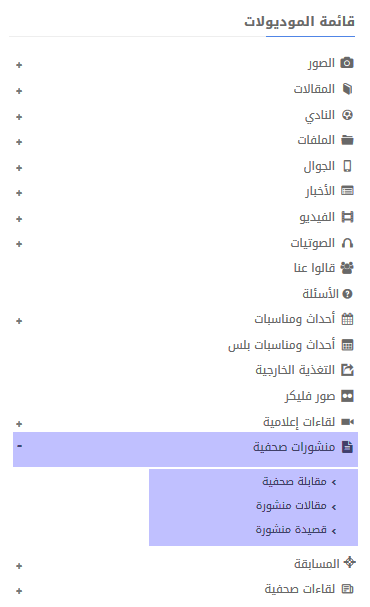
Task: Expand the أحداث ومناسبات plus sign
Action: point(19,321)
